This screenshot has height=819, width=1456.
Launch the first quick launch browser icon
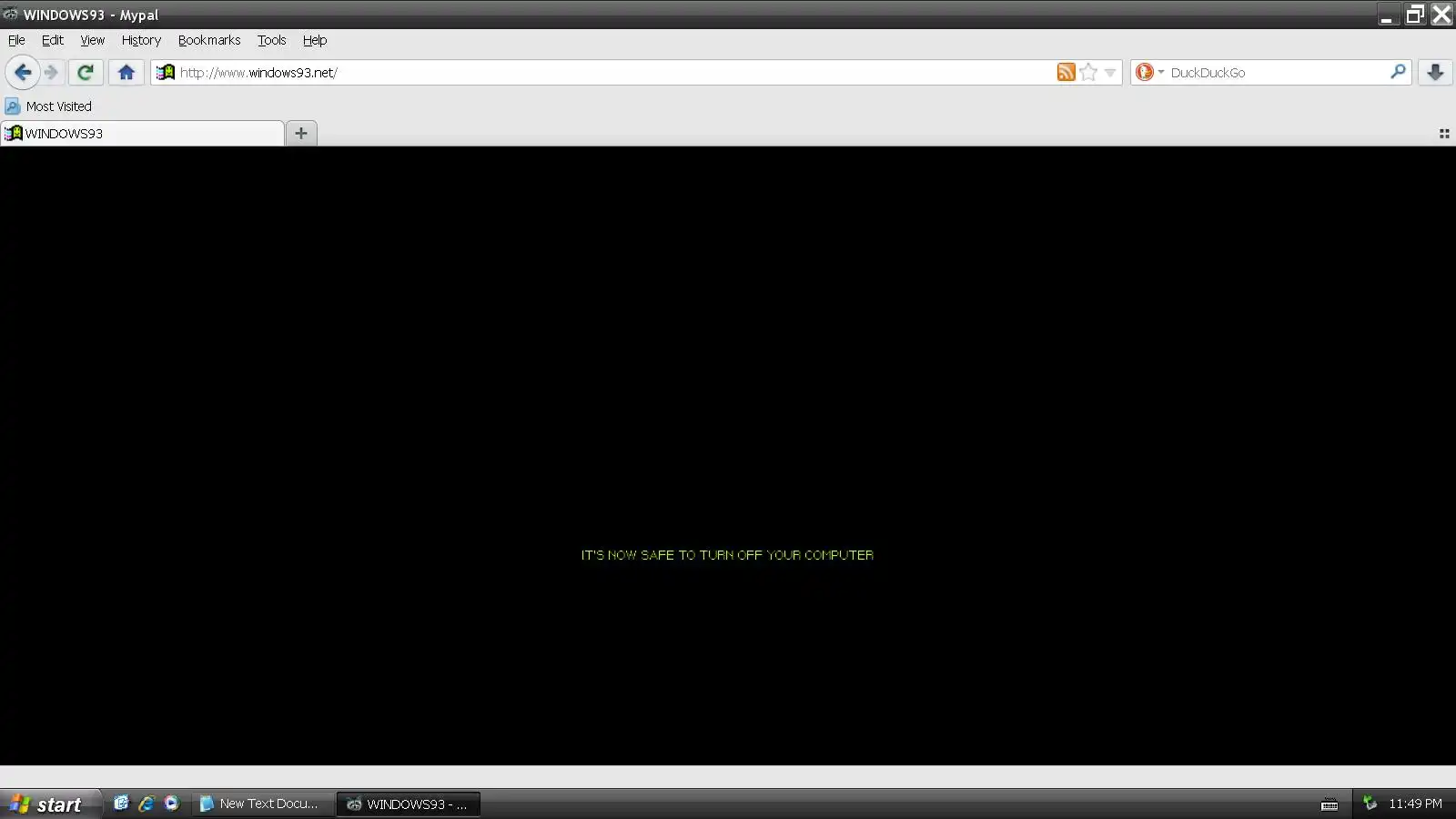pos(121,804)
